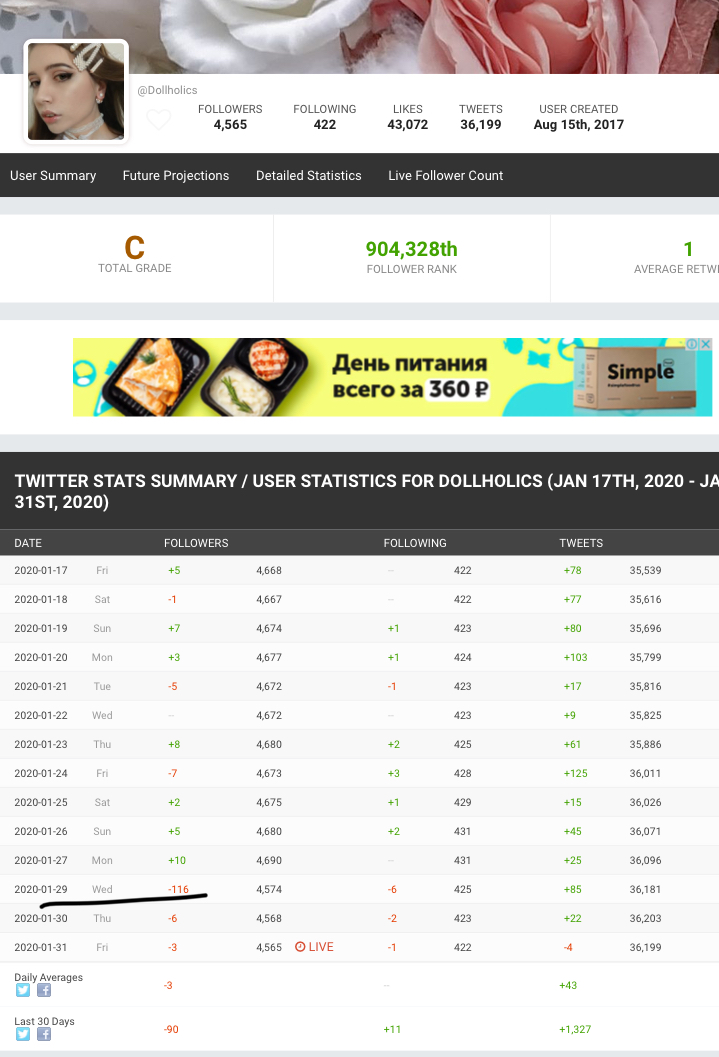Click the DATE column header

28,543
